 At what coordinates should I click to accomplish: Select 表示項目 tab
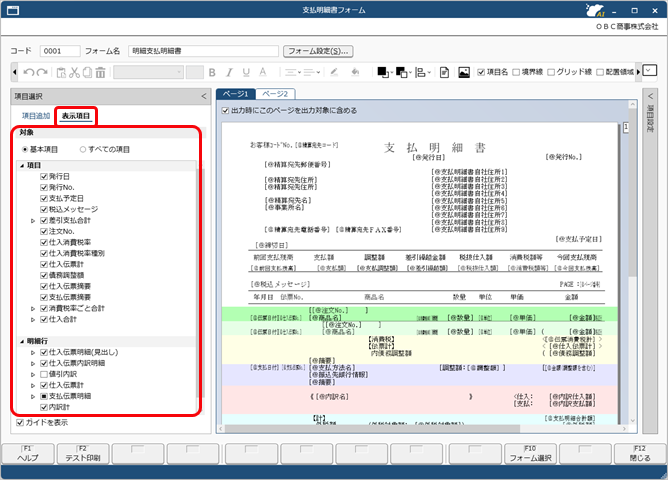[76, 116]
